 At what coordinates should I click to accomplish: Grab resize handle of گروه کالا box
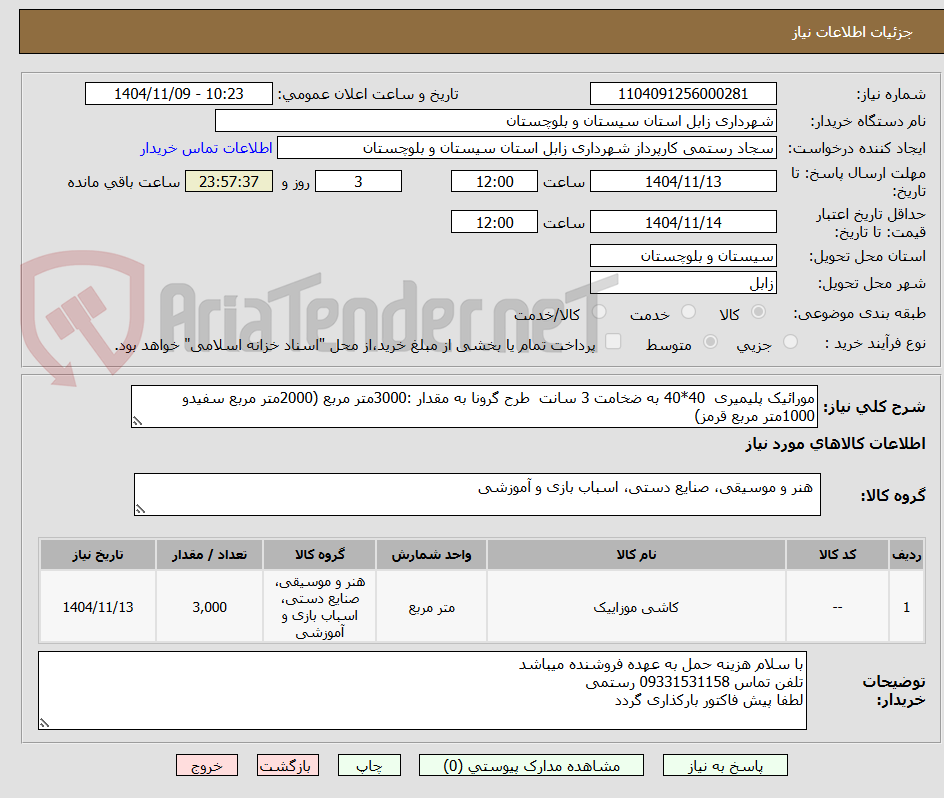pyautogui.click(x=140, y=509)
